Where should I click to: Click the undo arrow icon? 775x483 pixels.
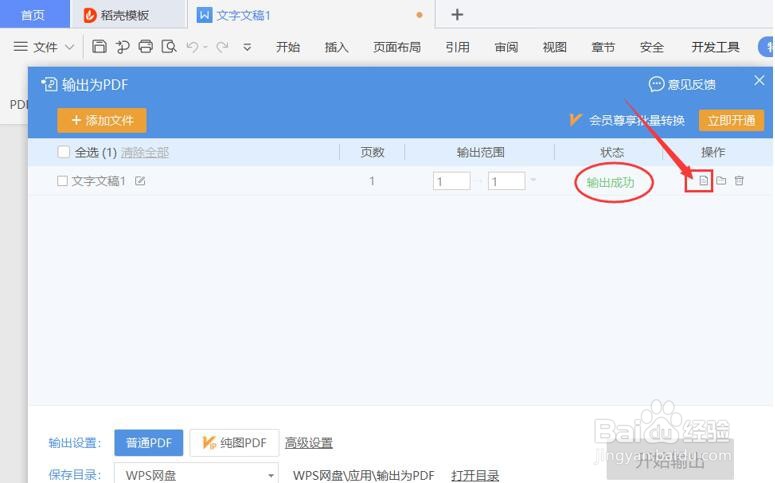click(192, 47)
